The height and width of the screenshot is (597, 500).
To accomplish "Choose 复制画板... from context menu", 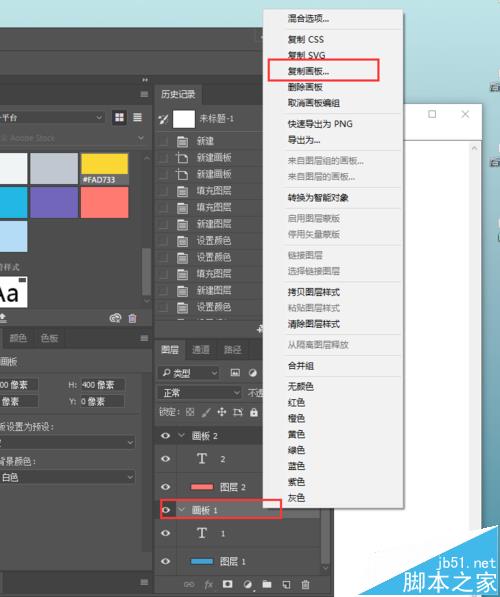I will tap(308, 71).
